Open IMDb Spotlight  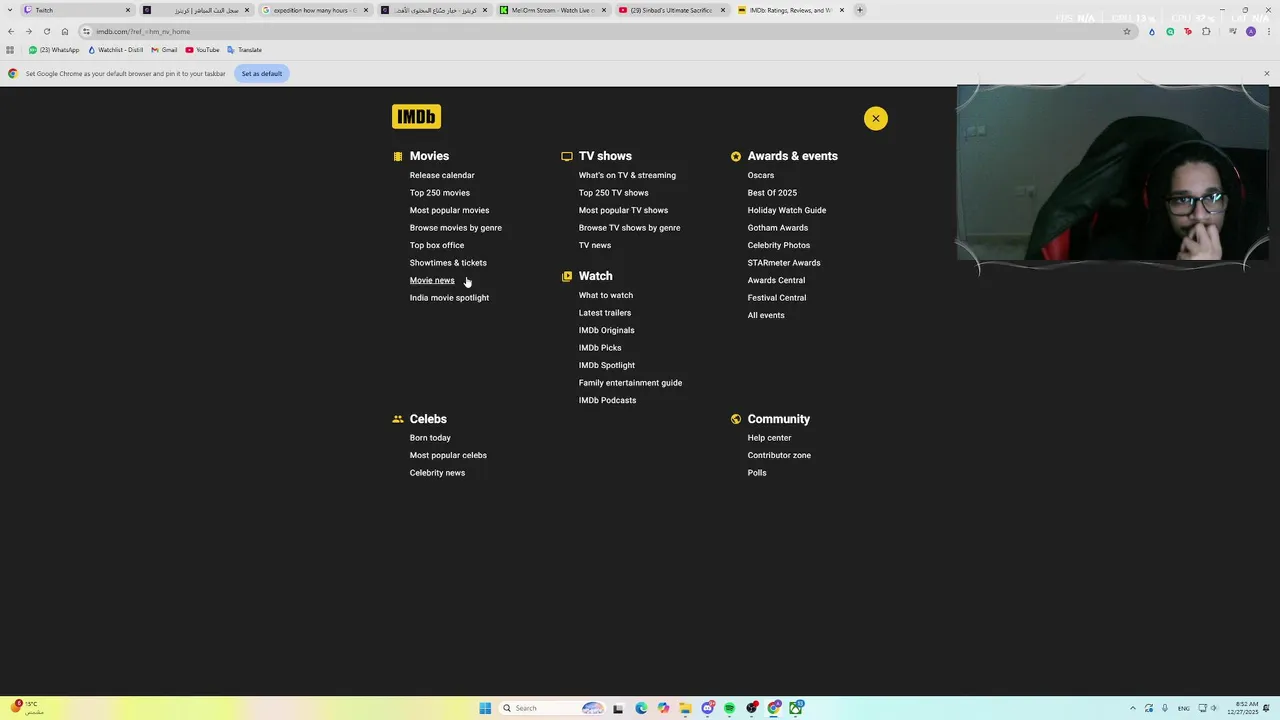(606, 365)
